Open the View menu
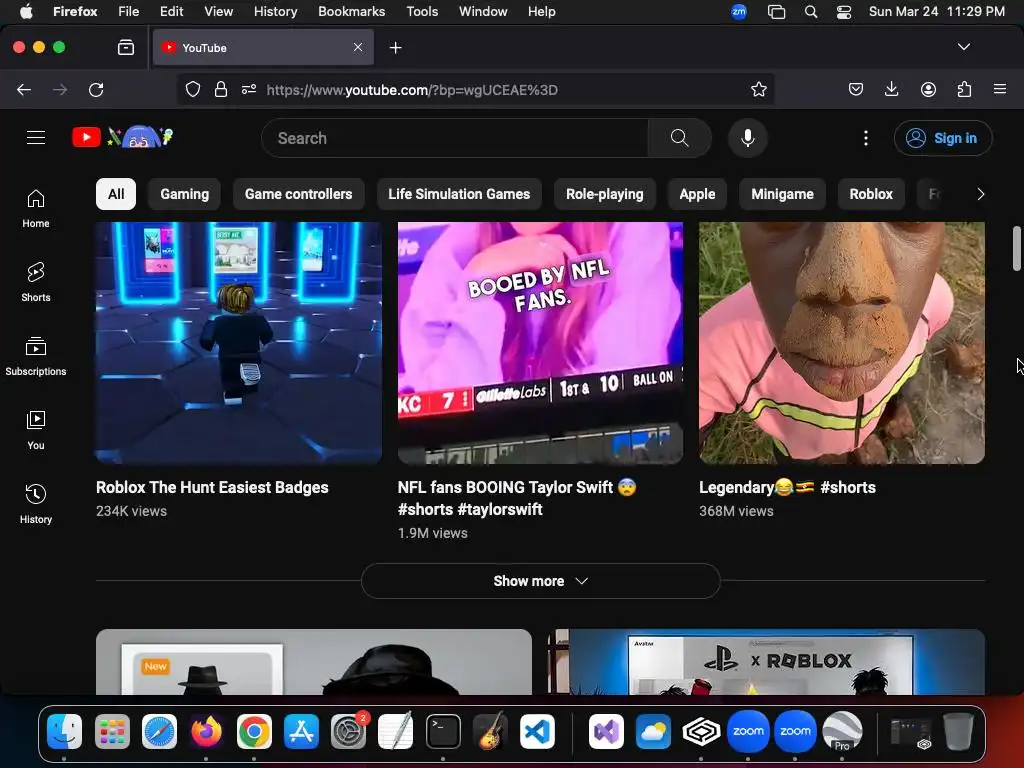The image size is (1024, 768). click(x=218, y=11)
